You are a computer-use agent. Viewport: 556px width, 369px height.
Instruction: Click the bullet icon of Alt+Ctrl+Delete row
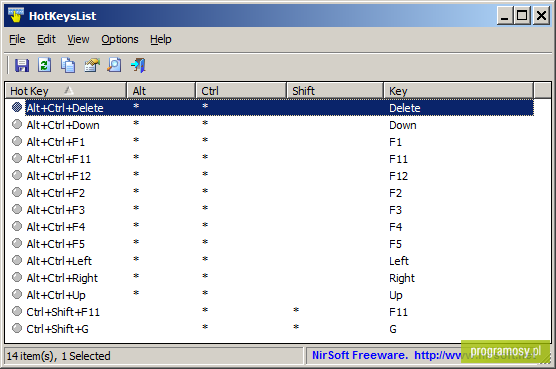pos(17,107)
